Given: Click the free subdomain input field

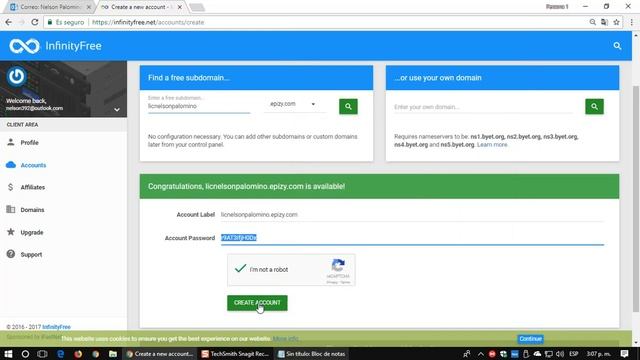Looking at the screenshot, I should pyautogui.click(x=199, y=106).
